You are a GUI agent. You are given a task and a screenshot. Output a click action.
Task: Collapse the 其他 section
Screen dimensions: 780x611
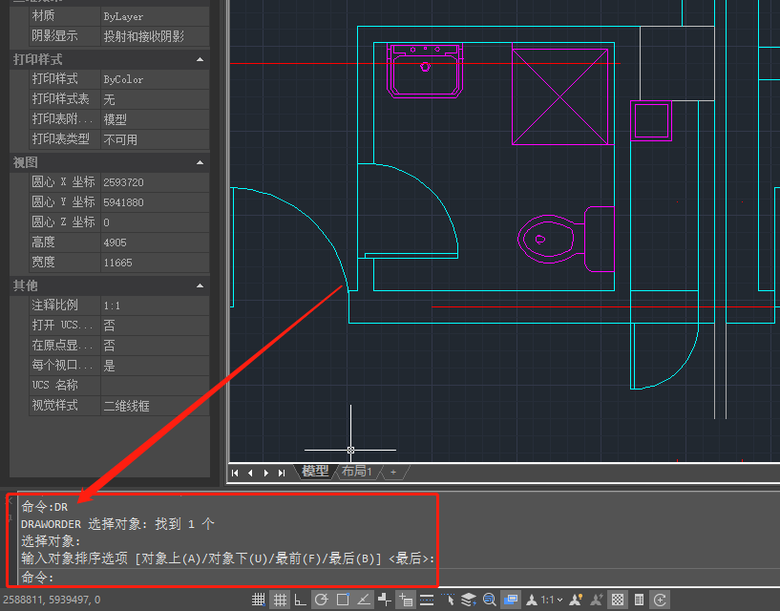[200, 285]
